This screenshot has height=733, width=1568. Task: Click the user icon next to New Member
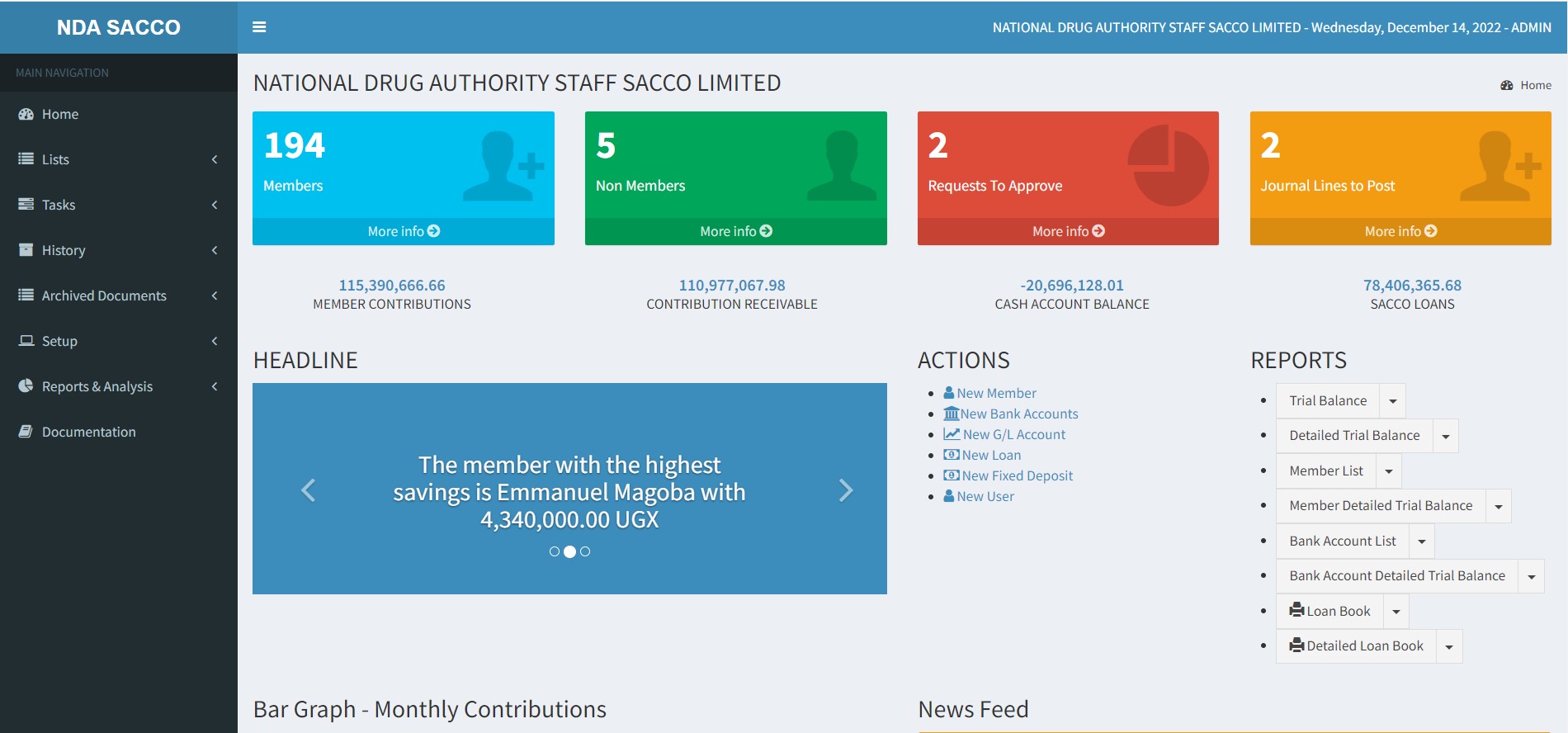pos(949,393)
